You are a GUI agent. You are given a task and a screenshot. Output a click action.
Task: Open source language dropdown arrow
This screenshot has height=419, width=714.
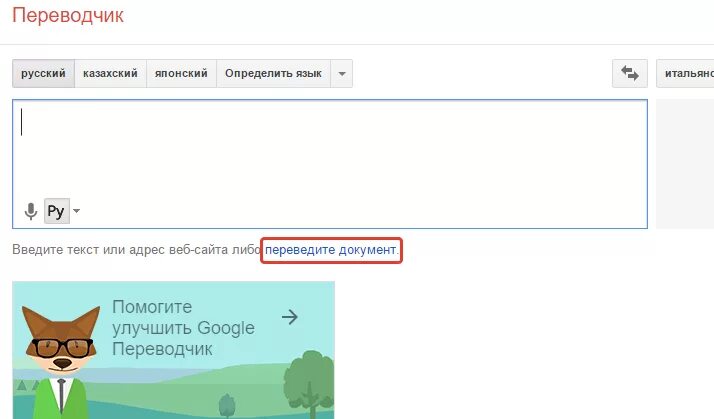coord(342,73)
